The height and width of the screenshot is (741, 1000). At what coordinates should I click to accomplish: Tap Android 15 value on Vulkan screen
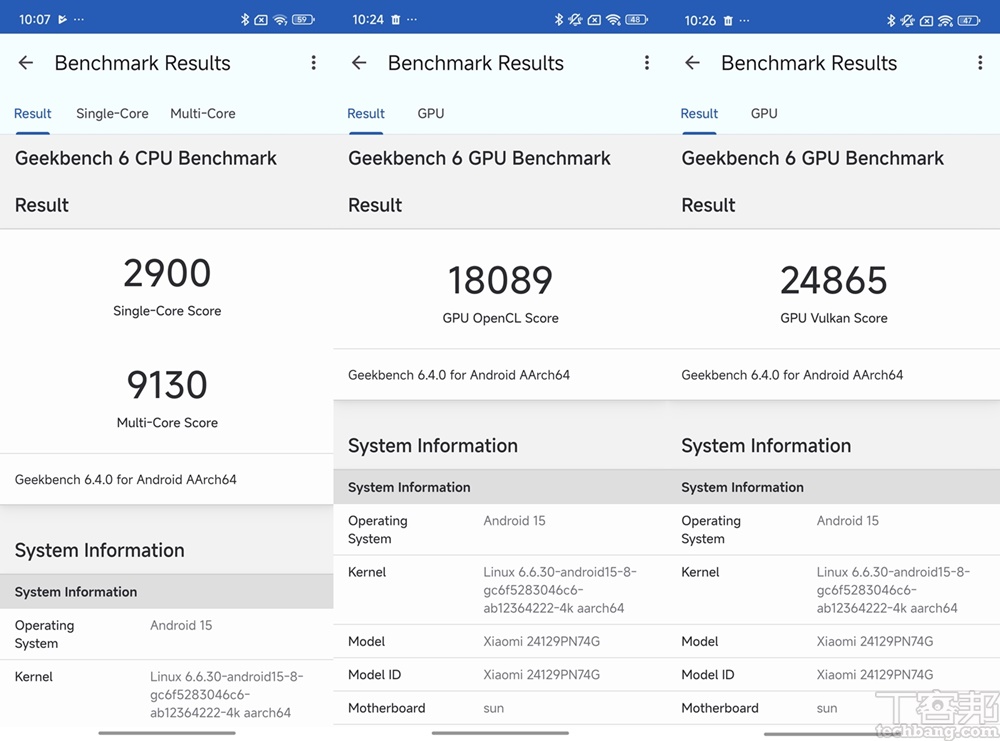(848, 520)
